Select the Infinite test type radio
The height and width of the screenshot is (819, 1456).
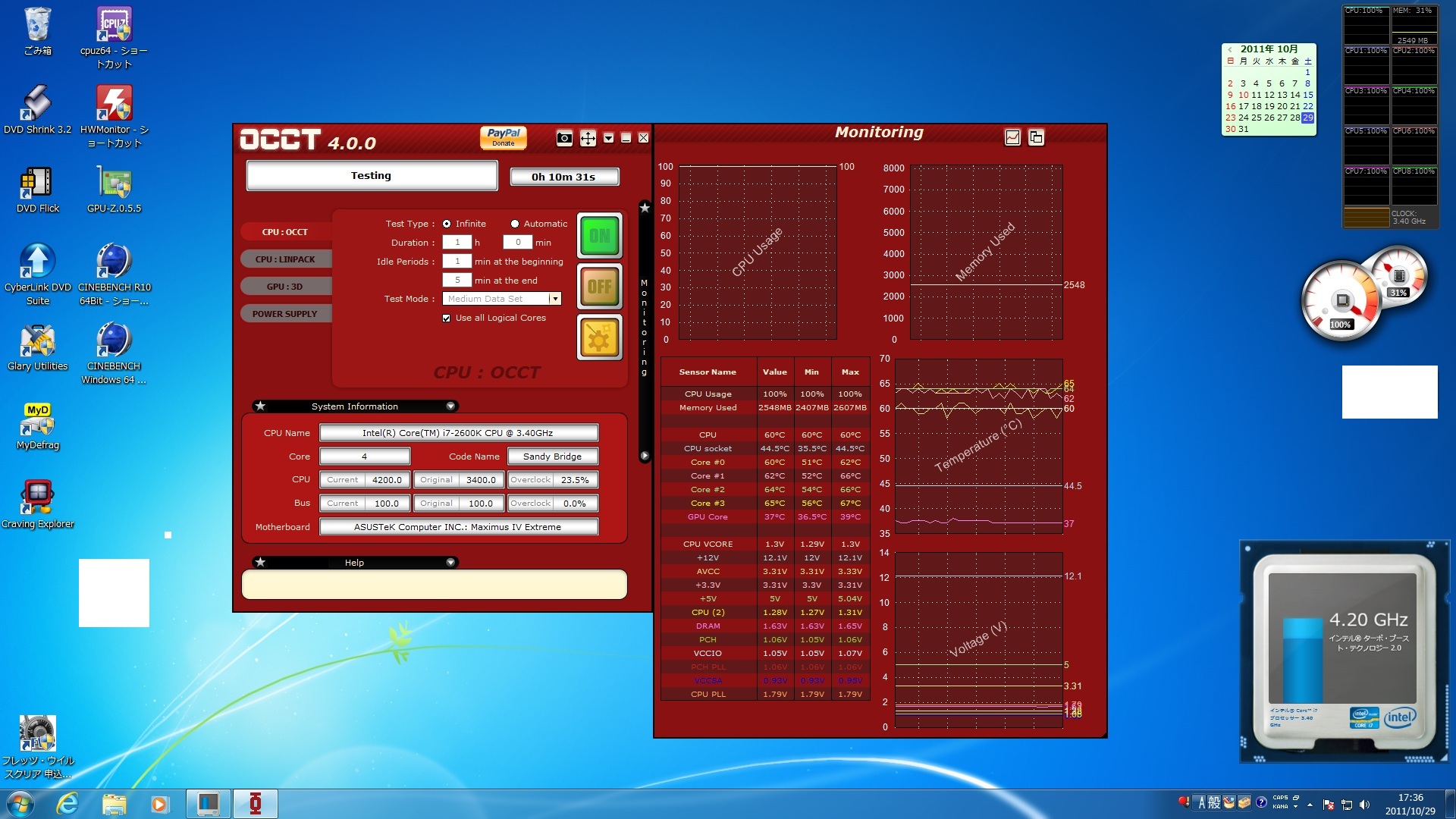[x=447, y=224]
